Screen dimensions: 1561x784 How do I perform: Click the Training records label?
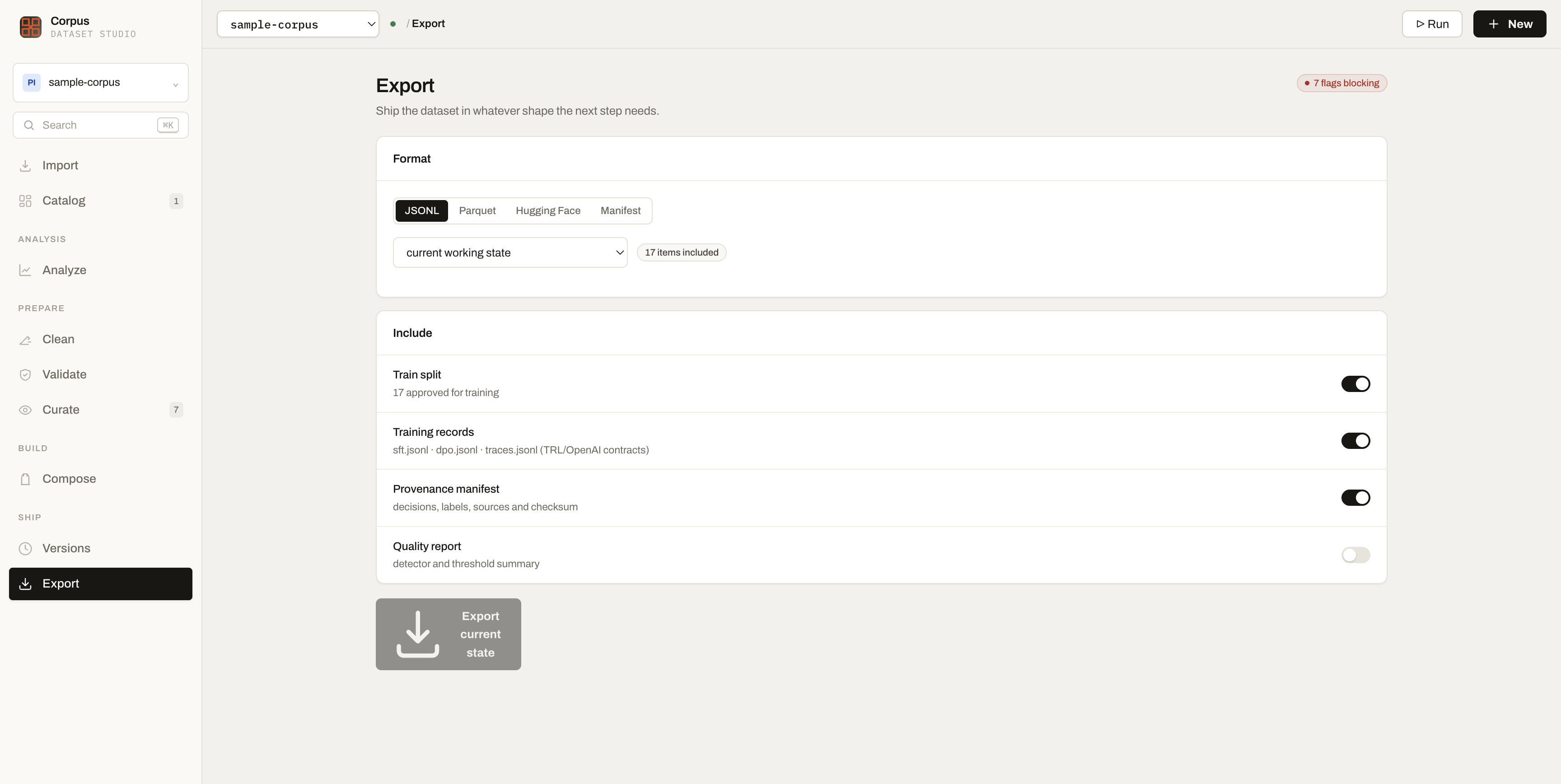[433, 432]
